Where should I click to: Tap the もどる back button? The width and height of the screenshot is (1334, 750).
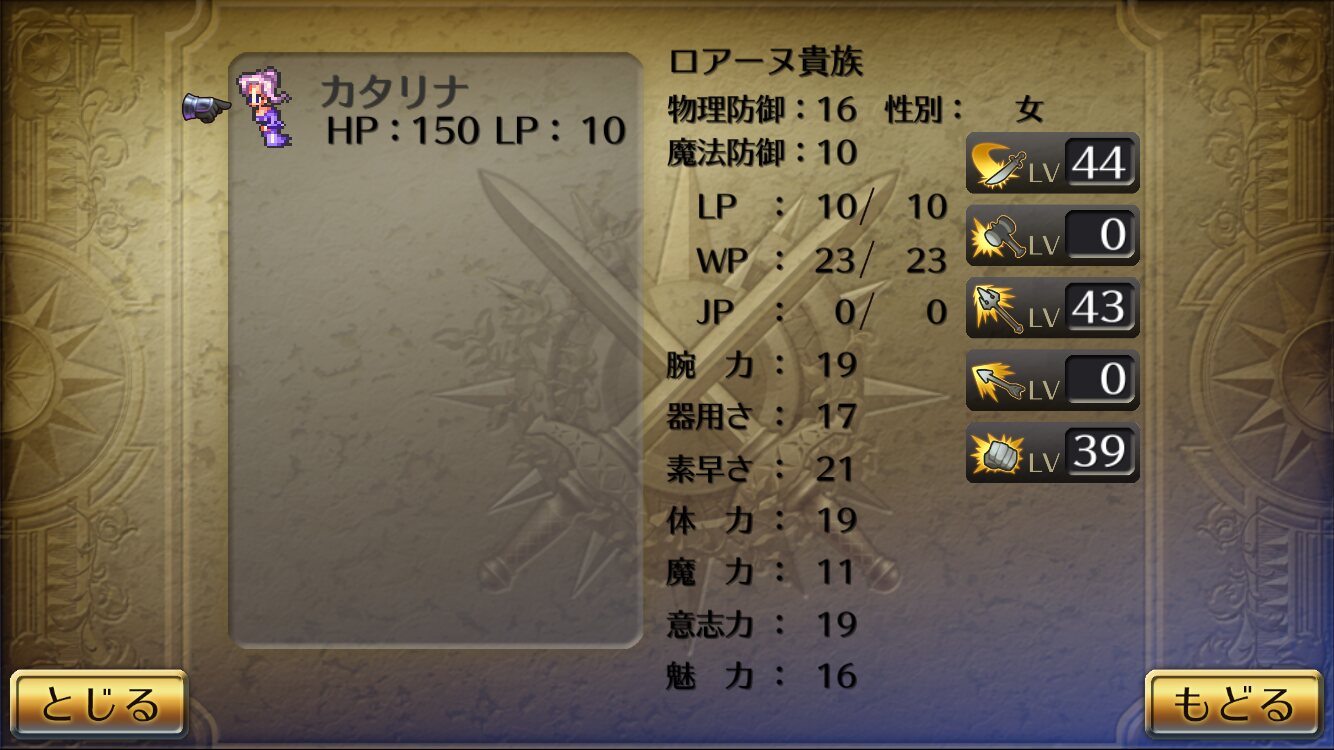[x=1233, y=704]
